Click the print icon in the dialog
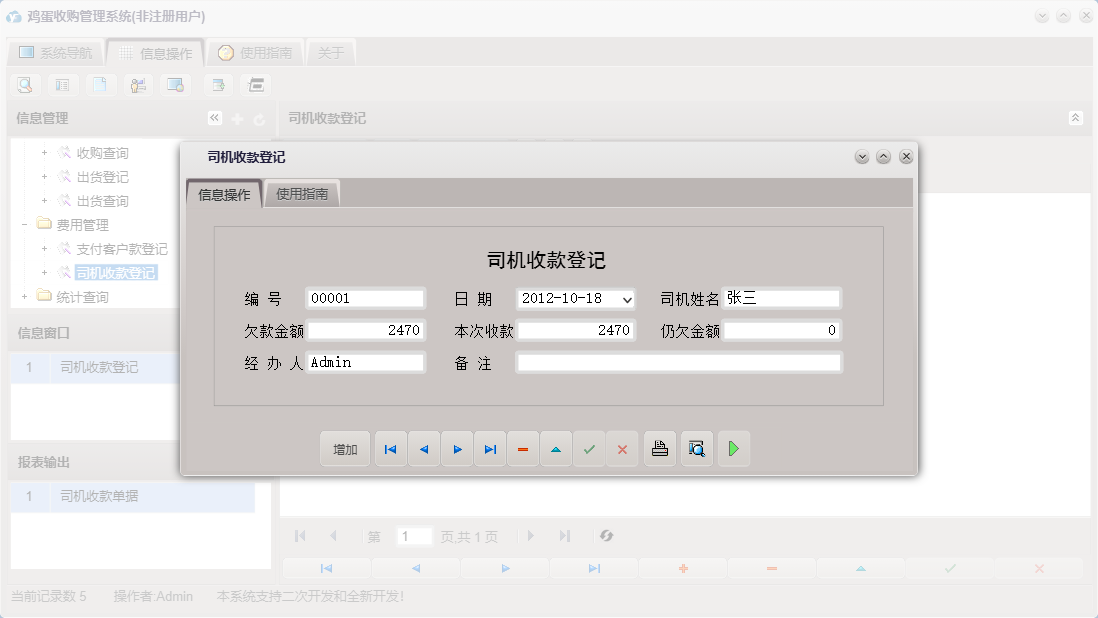This screenshot has height=618, width=1098. coord(659,449)
